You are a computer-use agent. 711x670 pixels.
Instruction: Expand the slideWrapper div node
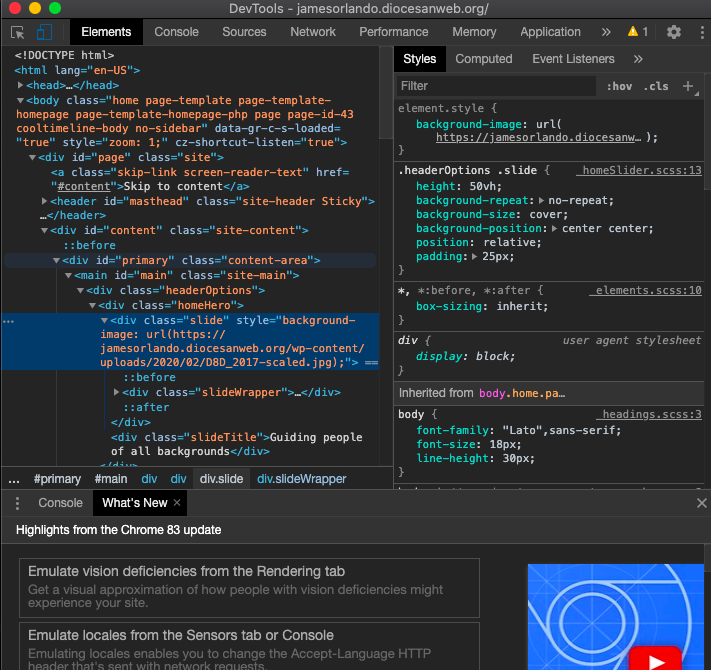tap(117, 392)
